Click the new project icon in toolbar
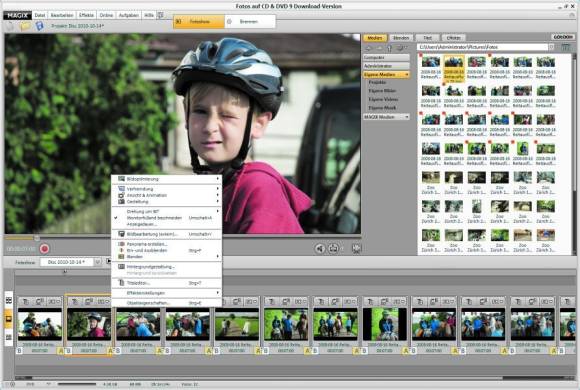 coord(10,26)
